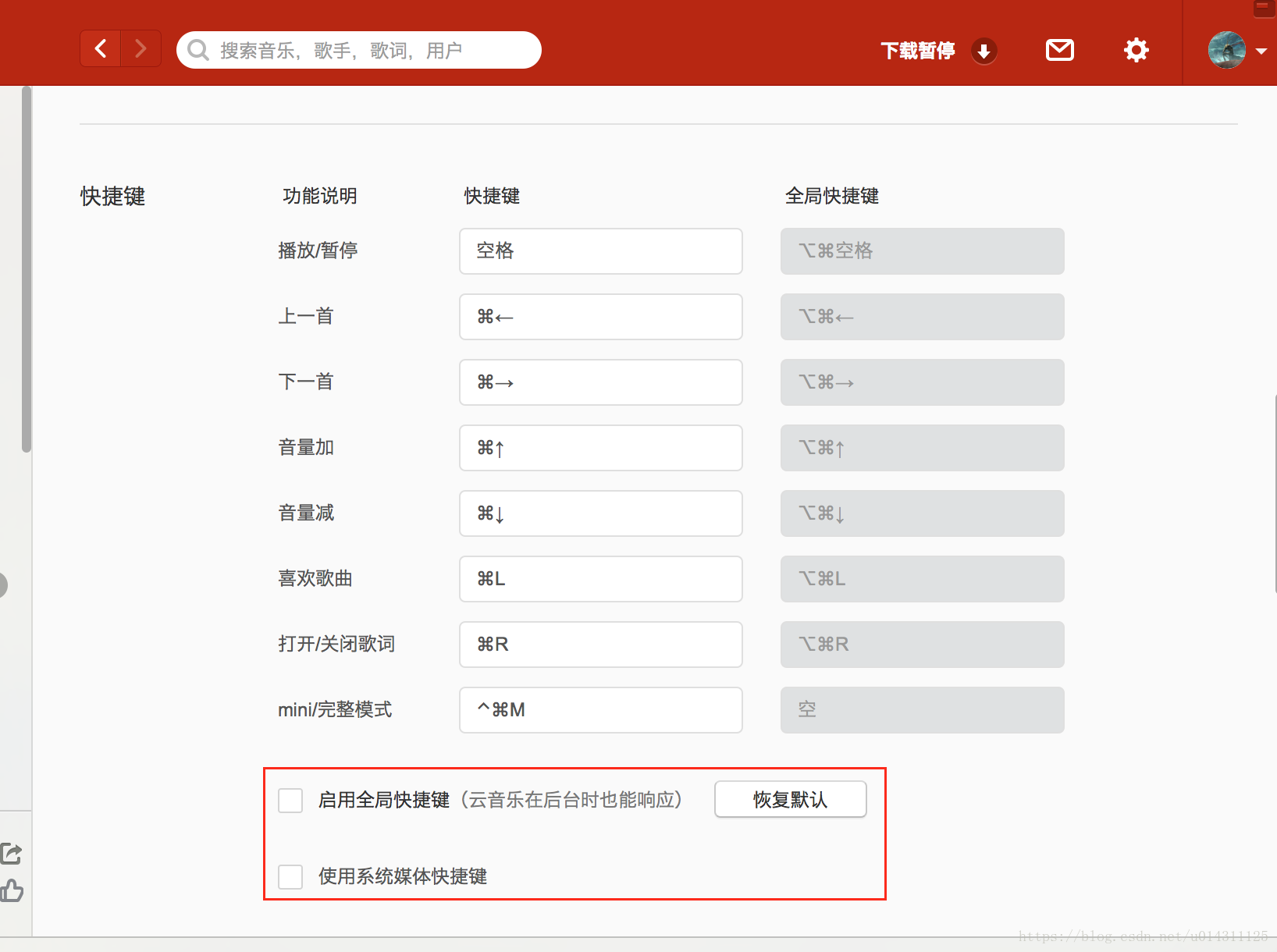Edit the 打开/关闭歌词 shortcut field
The height and width of the screenshot is (952, 1277).
click(601, 645)
